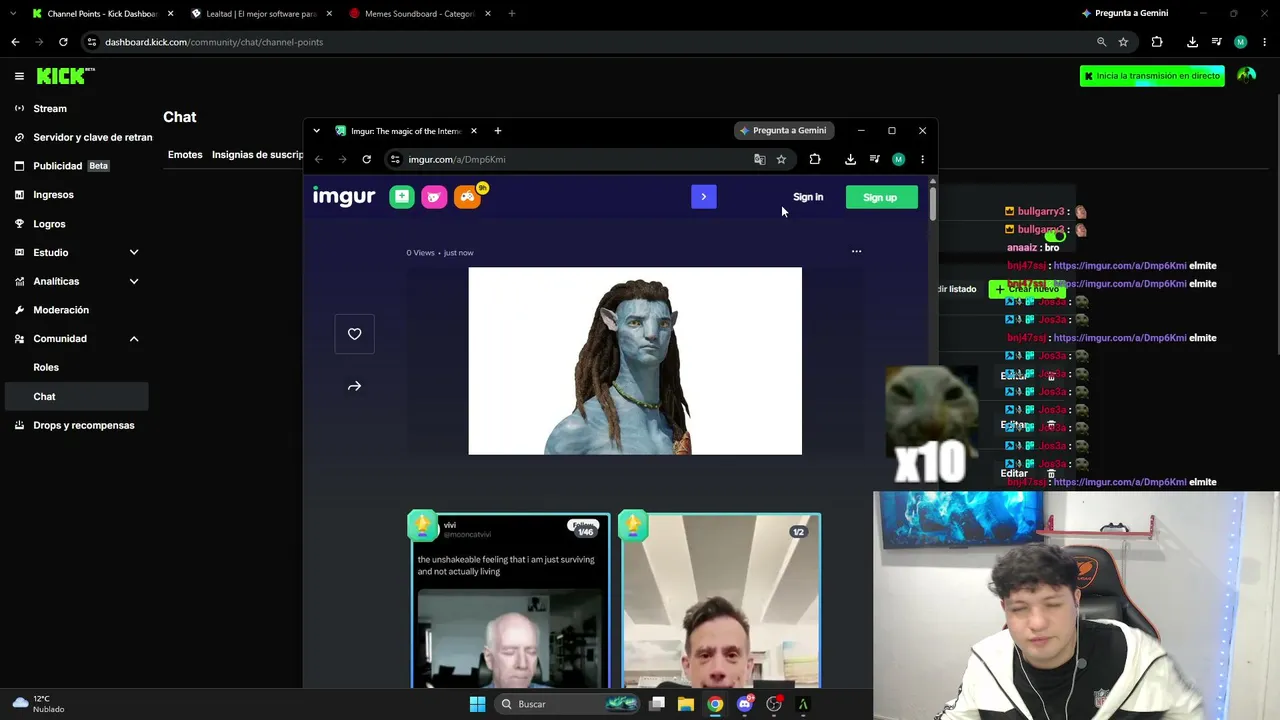Screen dimensions: 1280x720
Task: Open the Windows Start menu
Action: (x=477, y=704)
